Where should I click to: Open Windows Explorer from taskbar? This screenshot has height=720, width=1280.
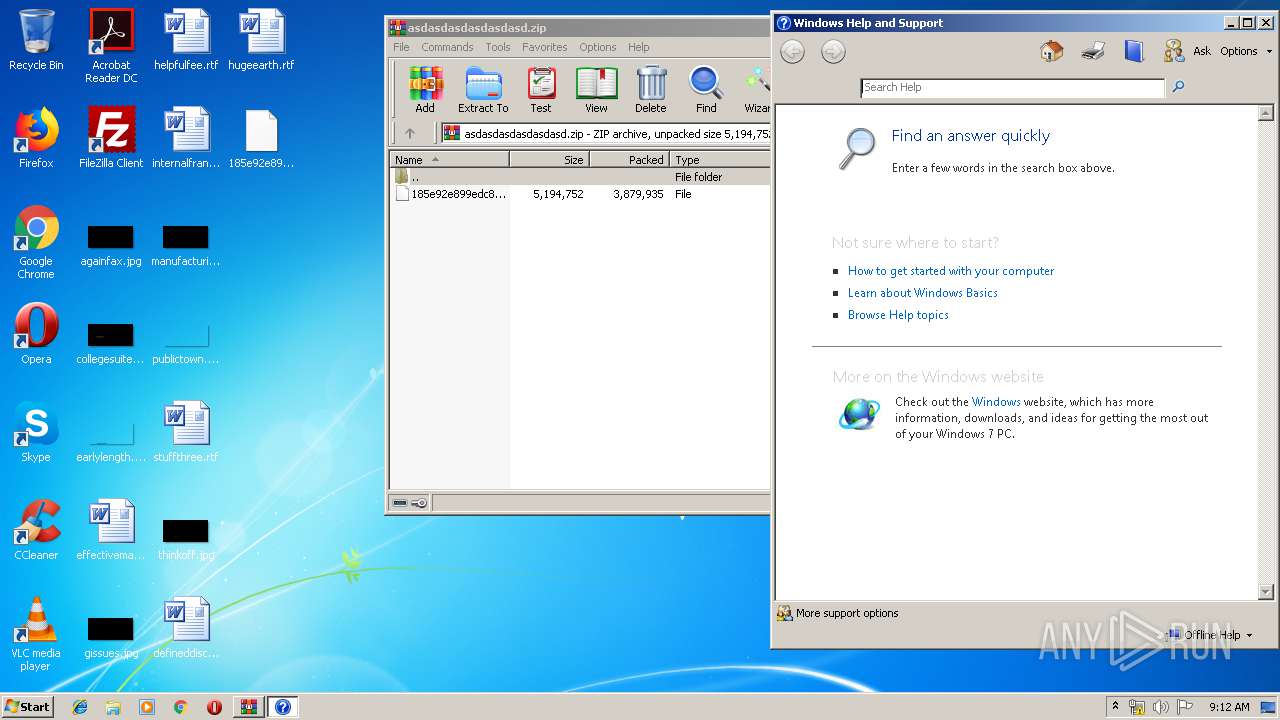113,707
